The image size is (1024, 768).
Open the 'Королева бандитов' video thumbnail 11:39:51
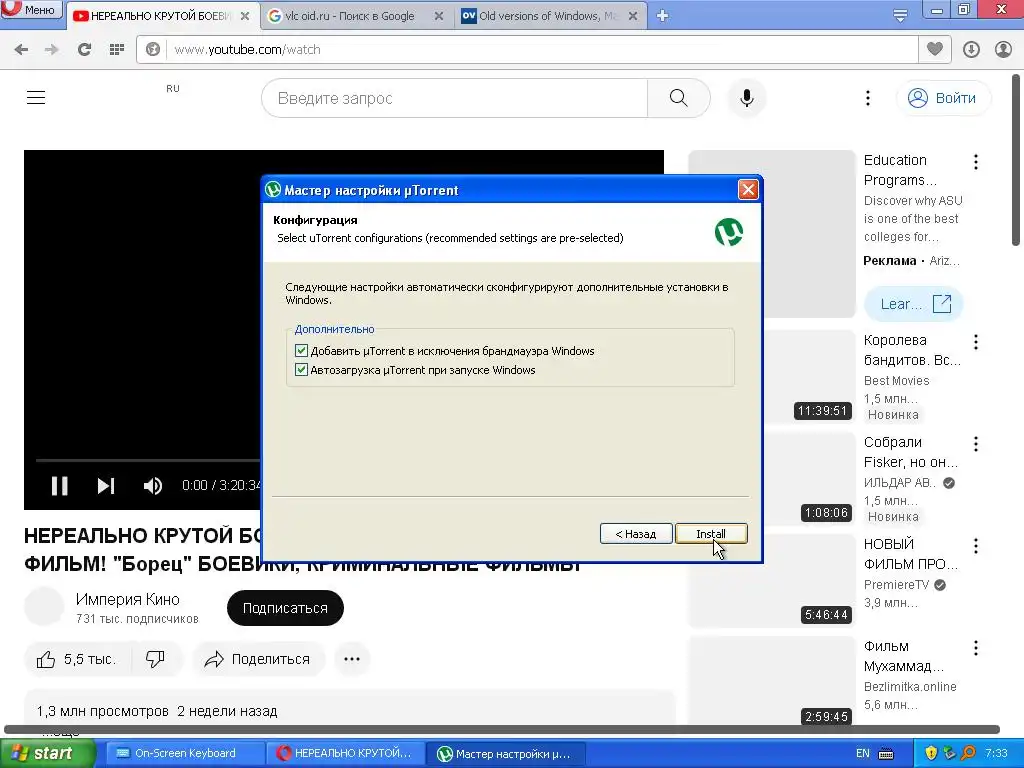(x=810, y=377)
